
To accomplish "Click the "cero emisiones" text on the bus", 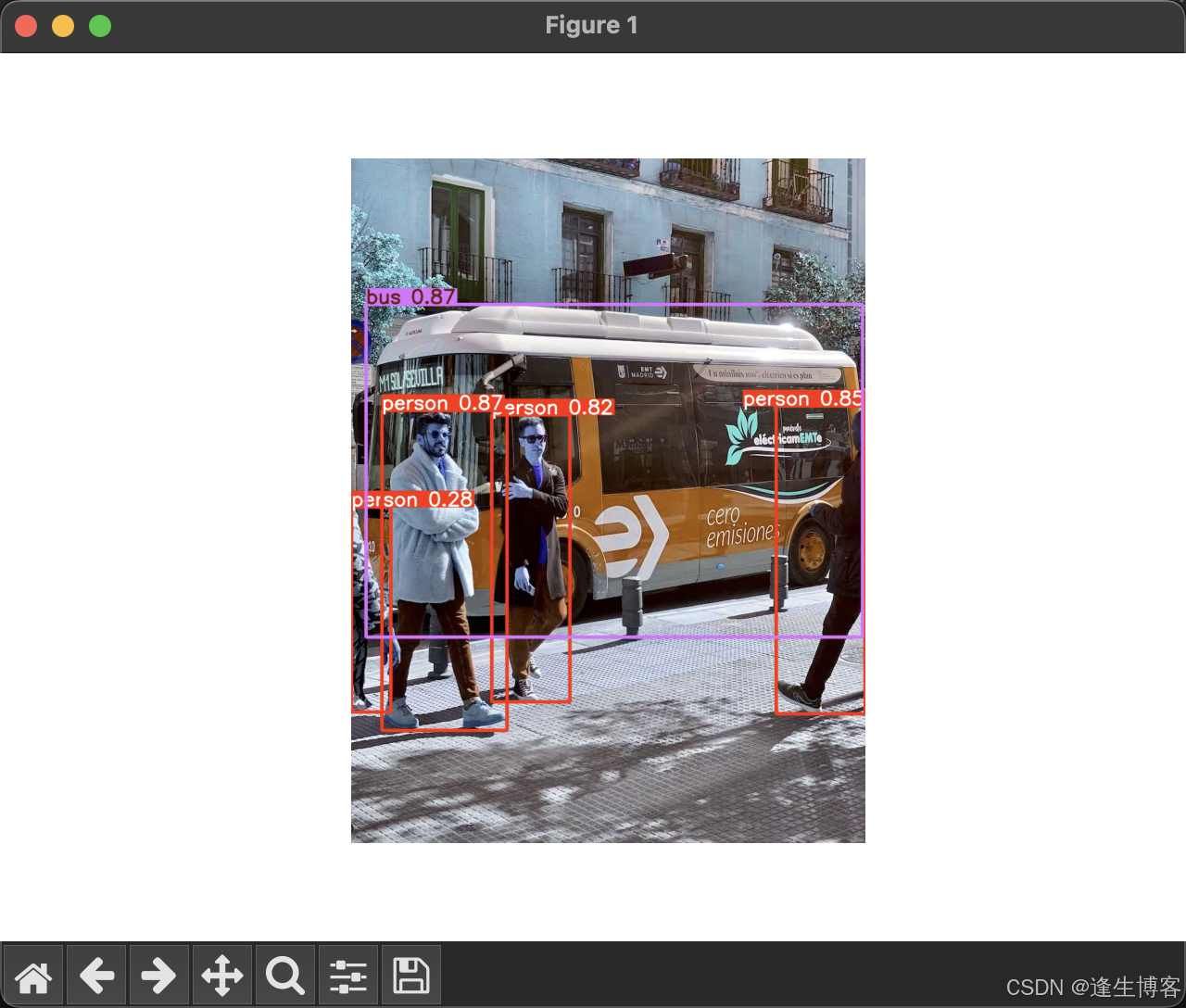I will [742, 525].
